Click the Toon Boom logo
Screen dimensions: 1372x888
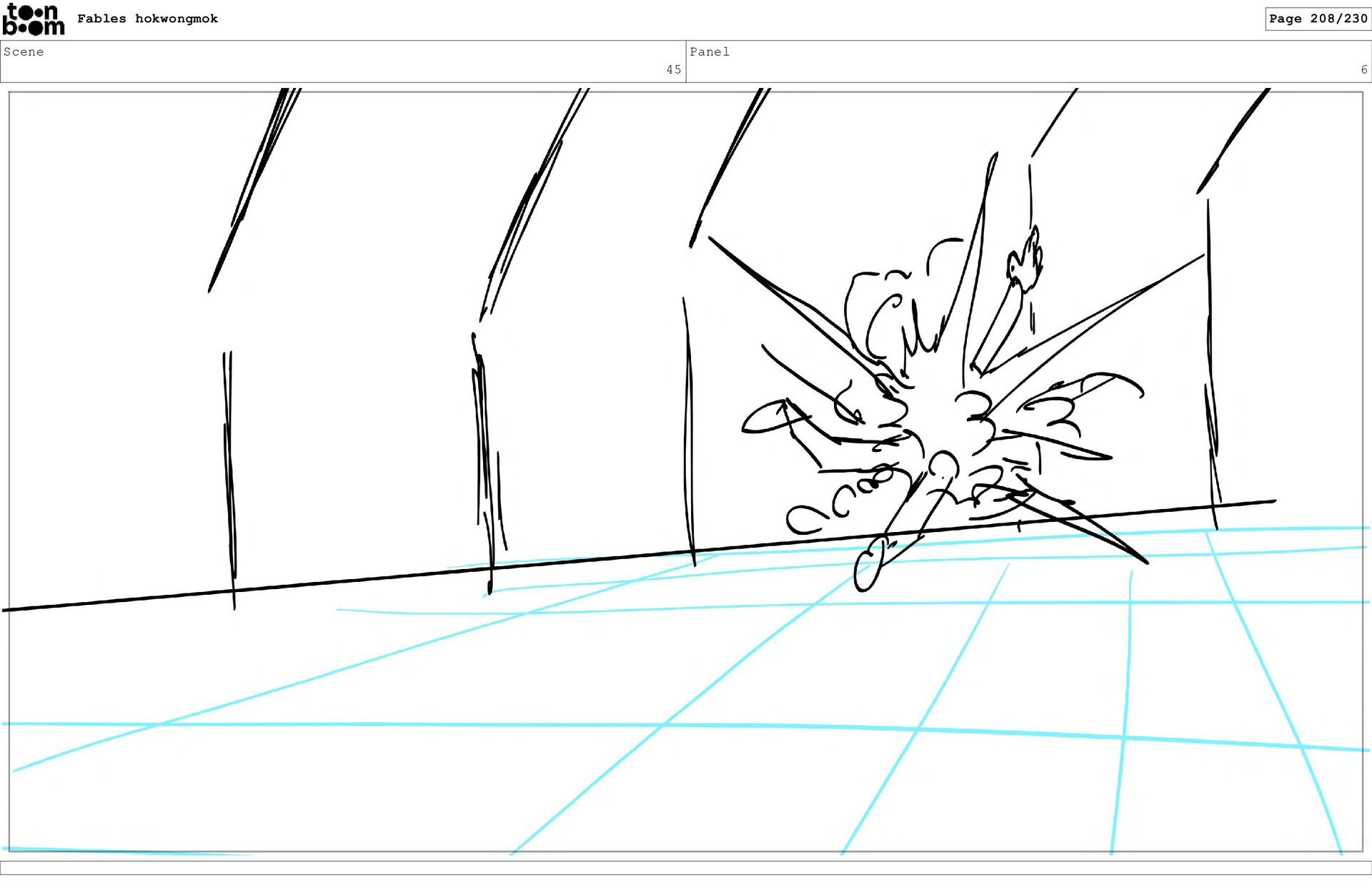(33, 19)
